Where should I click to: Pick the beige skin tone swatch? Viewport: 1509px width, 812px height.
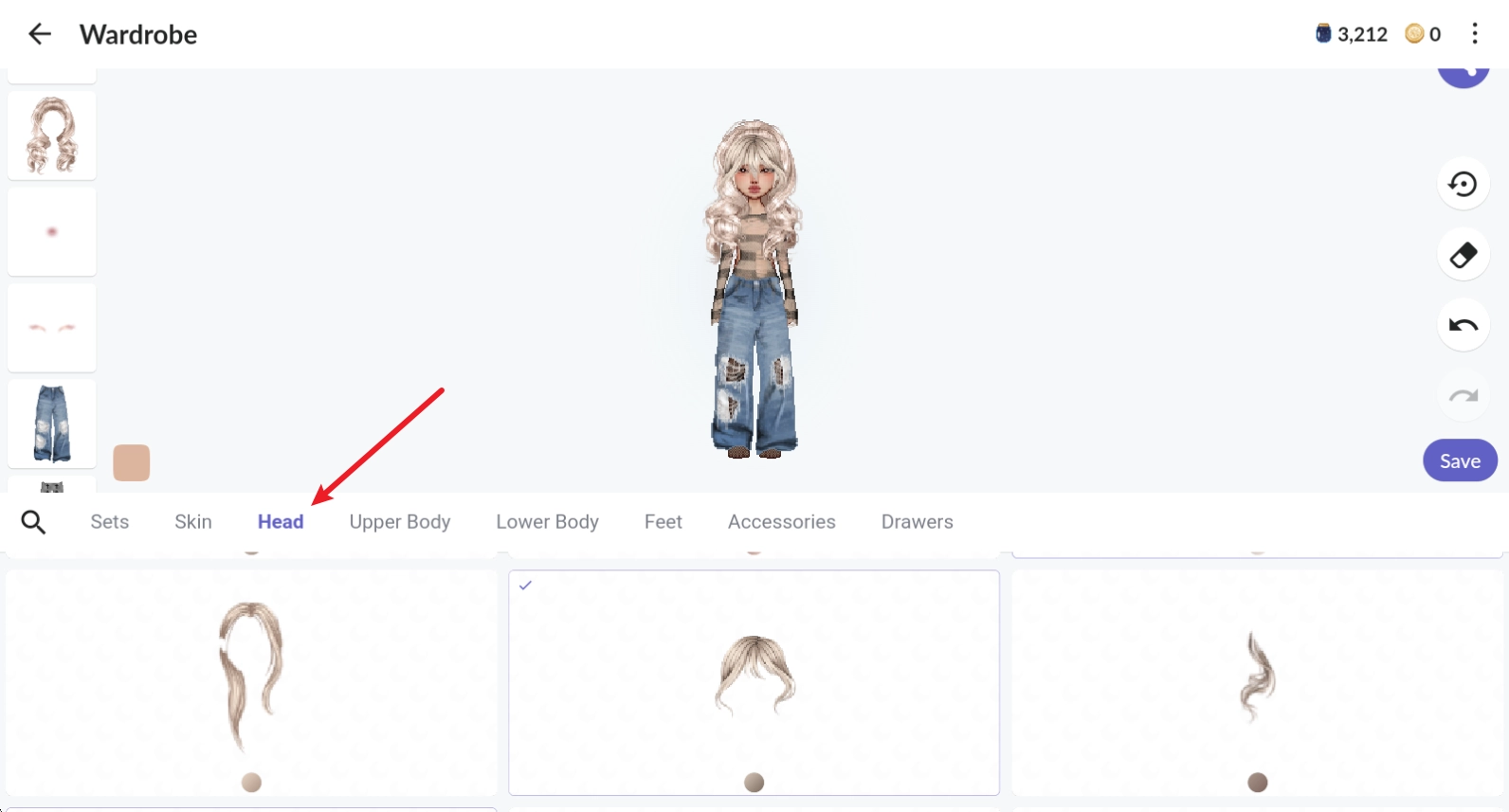(132, 463)
